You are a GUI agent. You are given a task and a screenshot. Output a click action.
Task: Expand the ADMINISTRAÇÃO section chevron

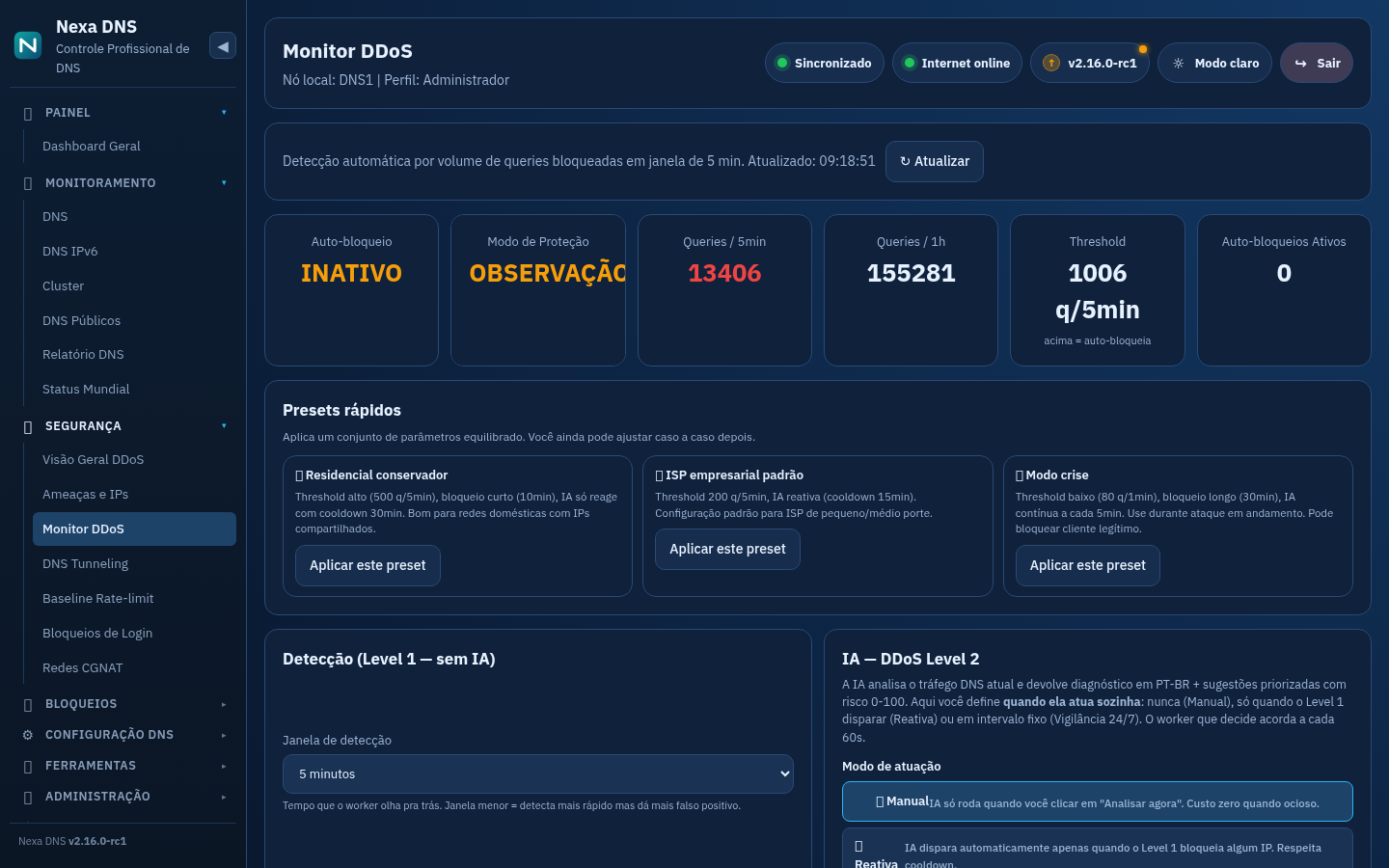click(x=224, y=797)
